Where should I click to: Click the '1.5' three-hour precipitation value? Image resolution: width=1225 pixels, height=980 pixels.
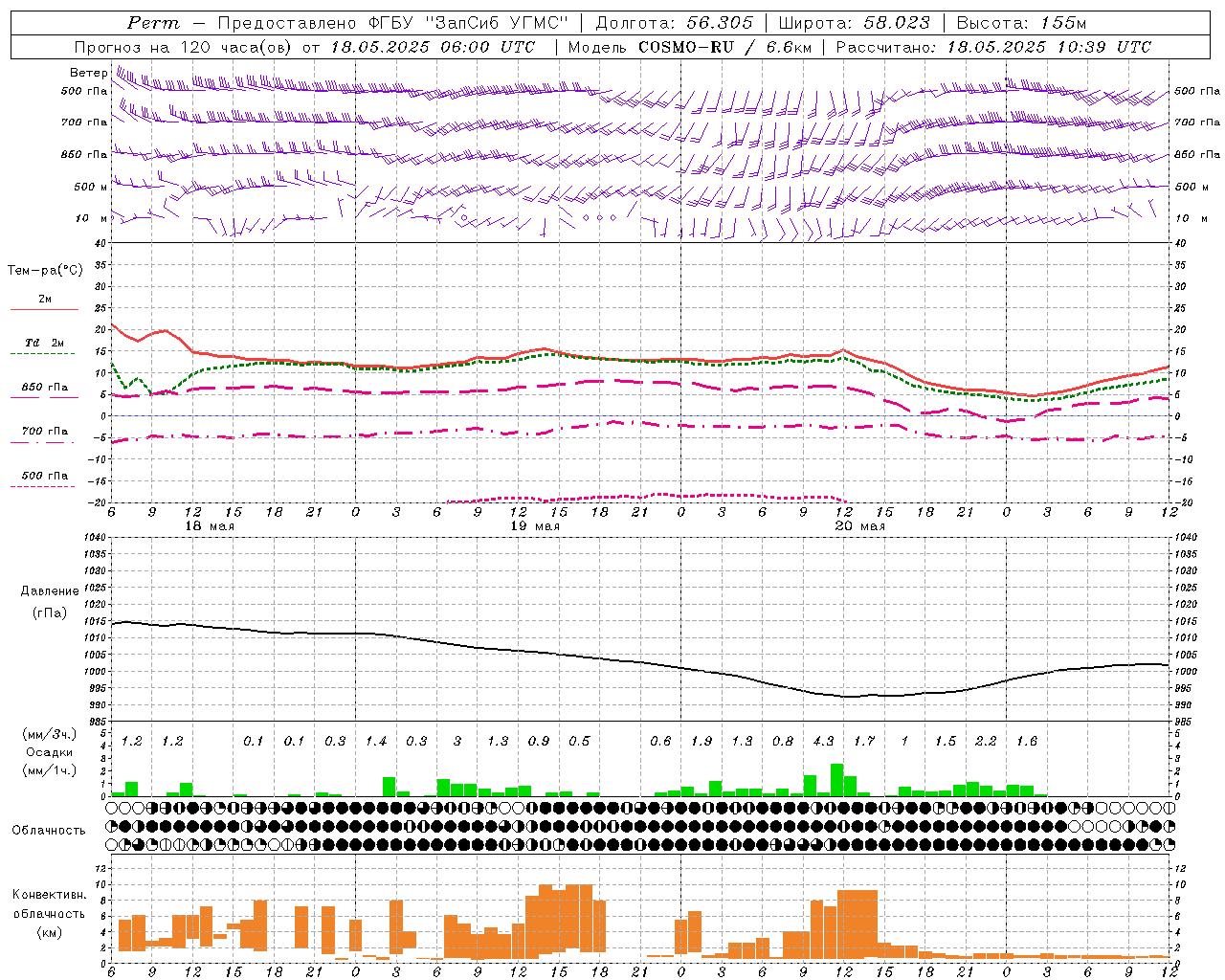pos(946,742)
